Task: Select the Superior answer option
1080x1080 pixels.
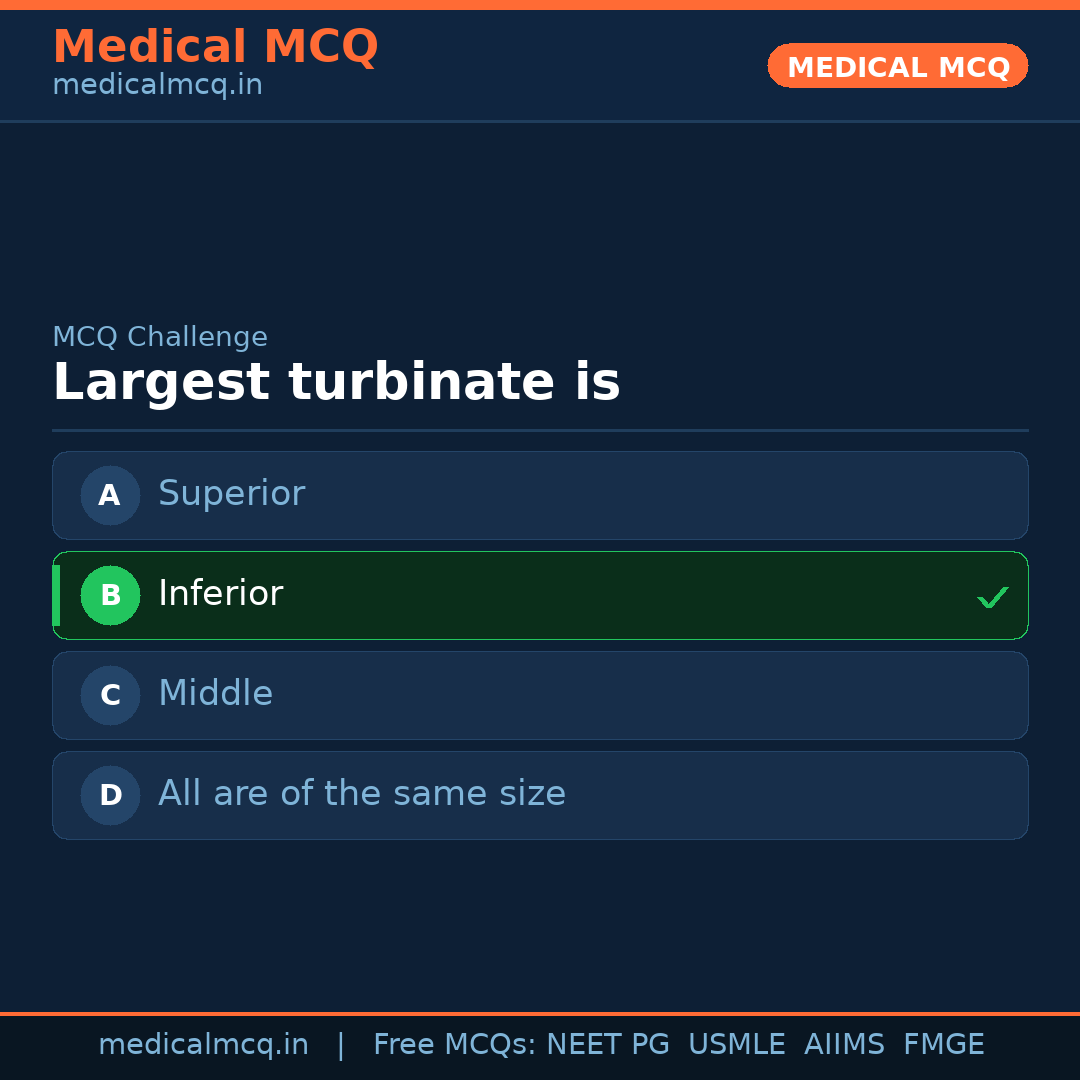Action: [x=540, y=495]
